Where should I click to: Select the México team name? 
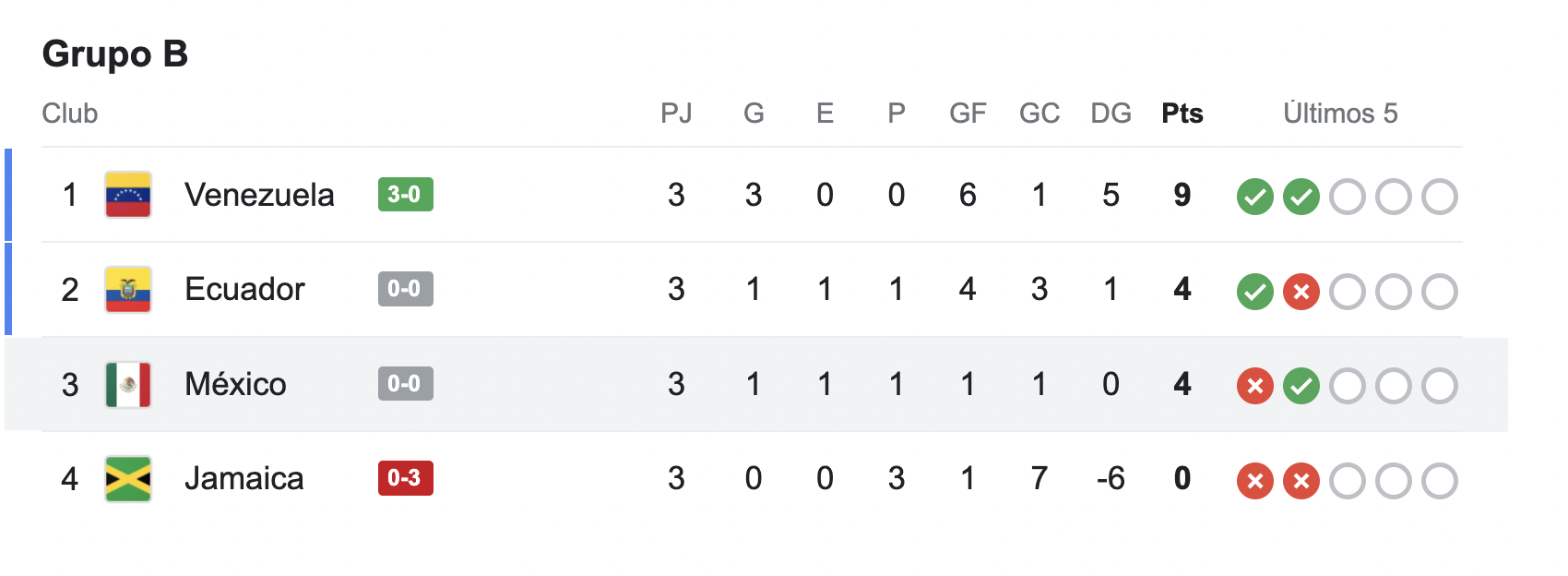235,384
